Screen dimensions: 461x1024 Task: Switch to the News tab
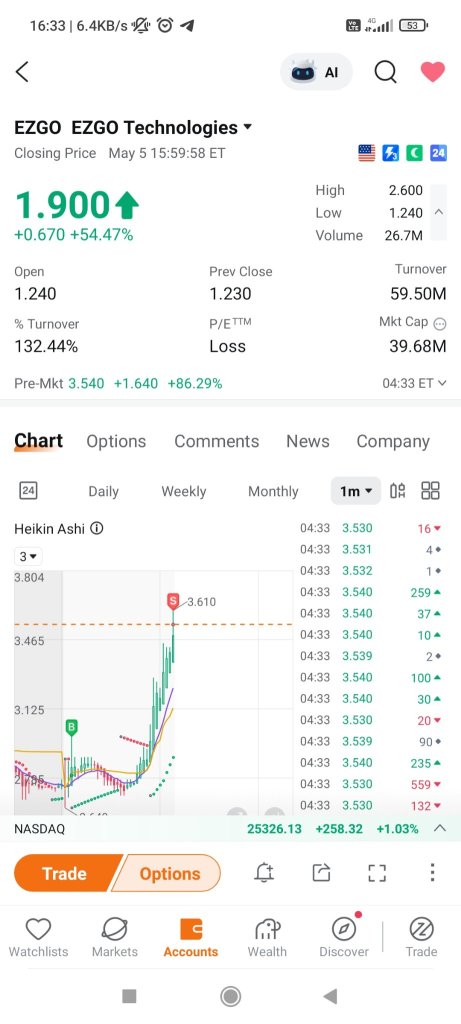click(x=308, y=441)
